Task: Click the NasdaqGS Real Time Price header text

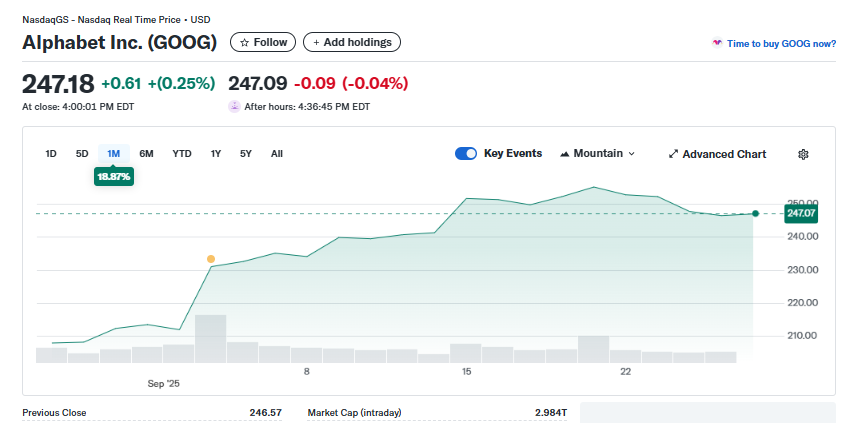Action: point(116,20)
